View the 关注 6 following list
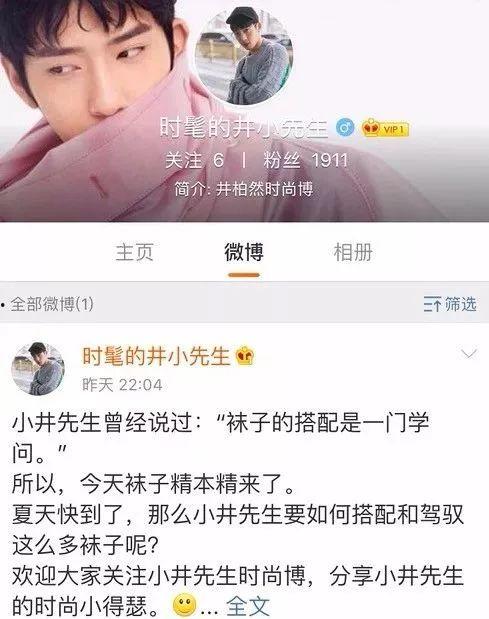Screen dimensions: 489x619 point(195,160)
